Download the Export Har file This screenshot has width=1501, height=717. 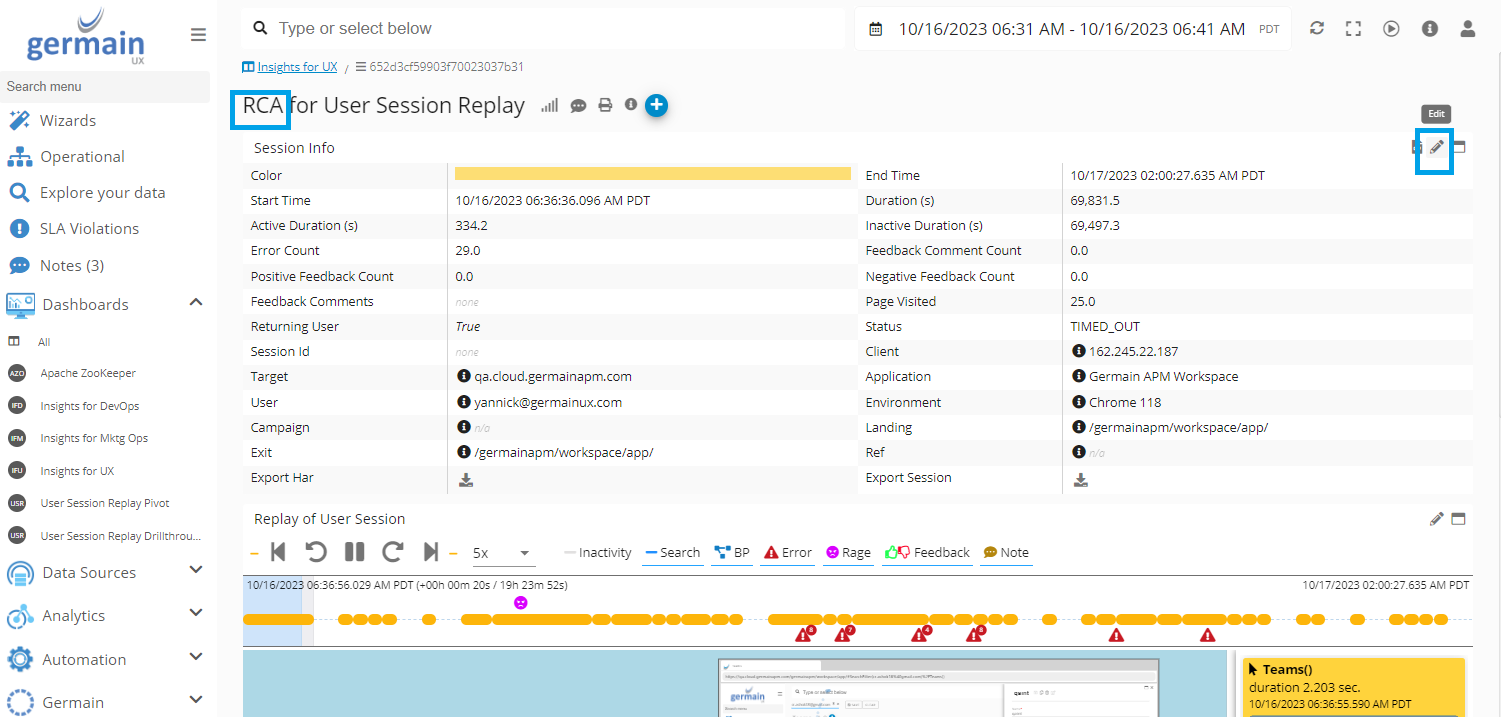[465, 479]
